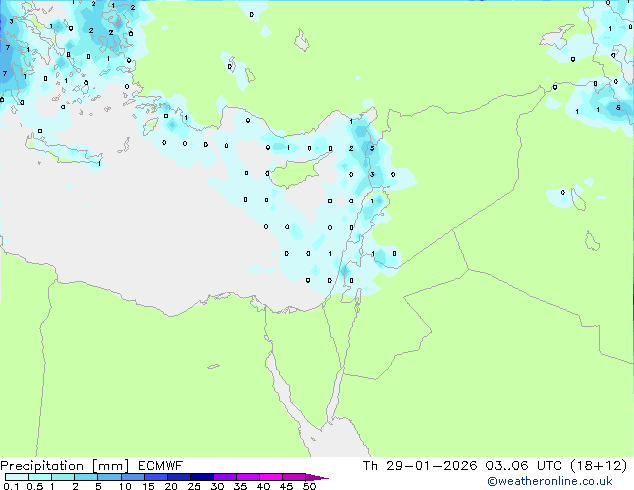Click the 45–50 mm legend swatch
Image resolution: width=634 pixels, height=490 pixels.
pyautogui.click(x=294, y=477)
